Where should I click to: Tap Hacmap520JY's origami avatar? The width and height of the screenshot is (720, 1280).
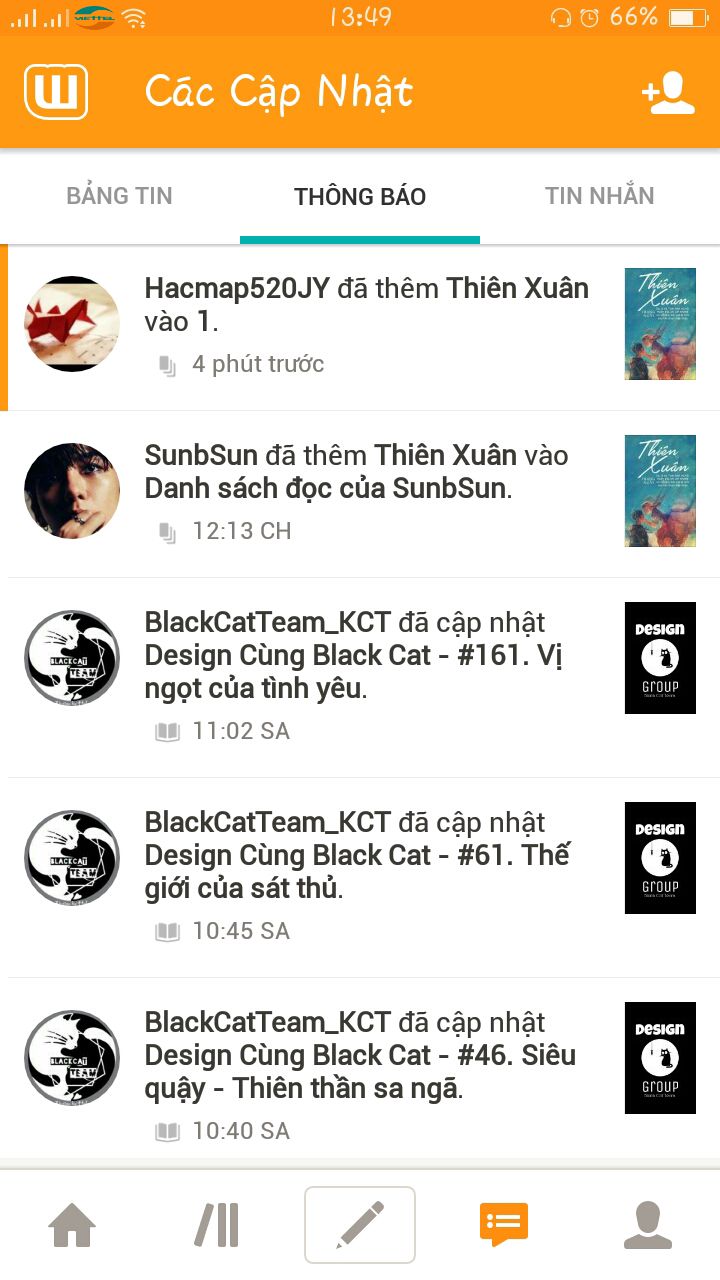[x=72, y=324]
